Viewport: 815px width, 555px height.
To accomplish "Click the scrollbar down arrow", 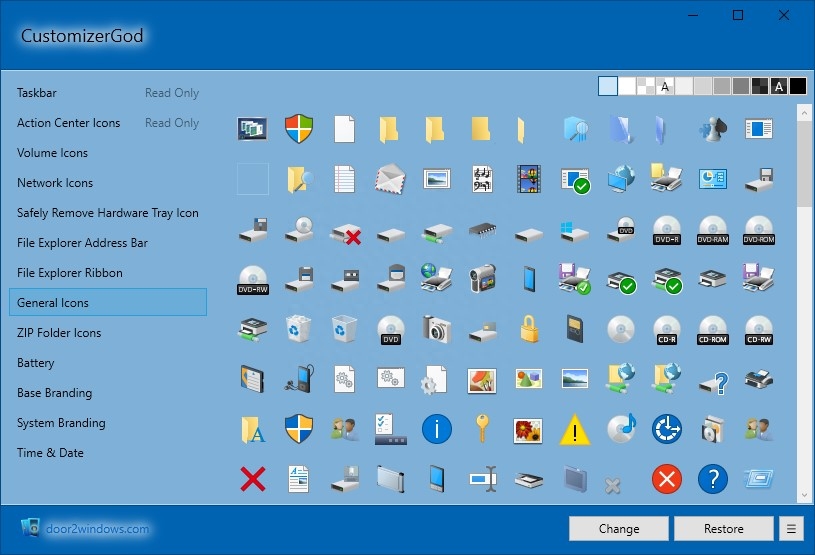I will tap(804, 495).
